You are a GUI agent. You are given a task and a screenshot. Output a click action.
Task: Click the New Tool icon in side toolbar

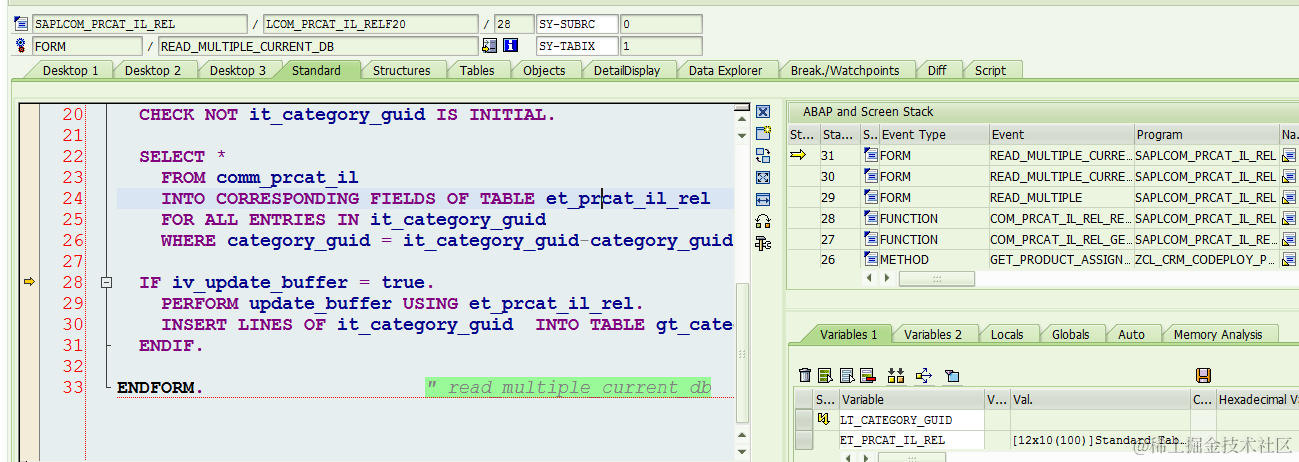pyautogui.click(x=763, y=133)
